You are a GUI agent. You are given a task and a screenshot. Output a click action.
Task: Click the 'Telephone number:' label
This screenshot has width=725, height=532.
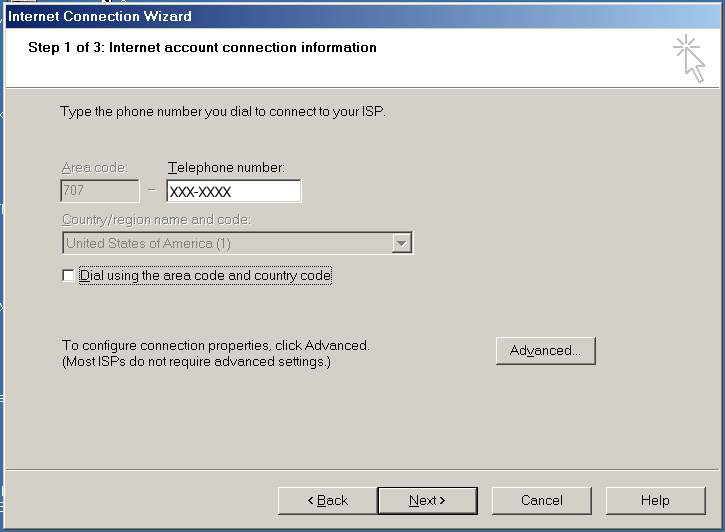[226, 167]
